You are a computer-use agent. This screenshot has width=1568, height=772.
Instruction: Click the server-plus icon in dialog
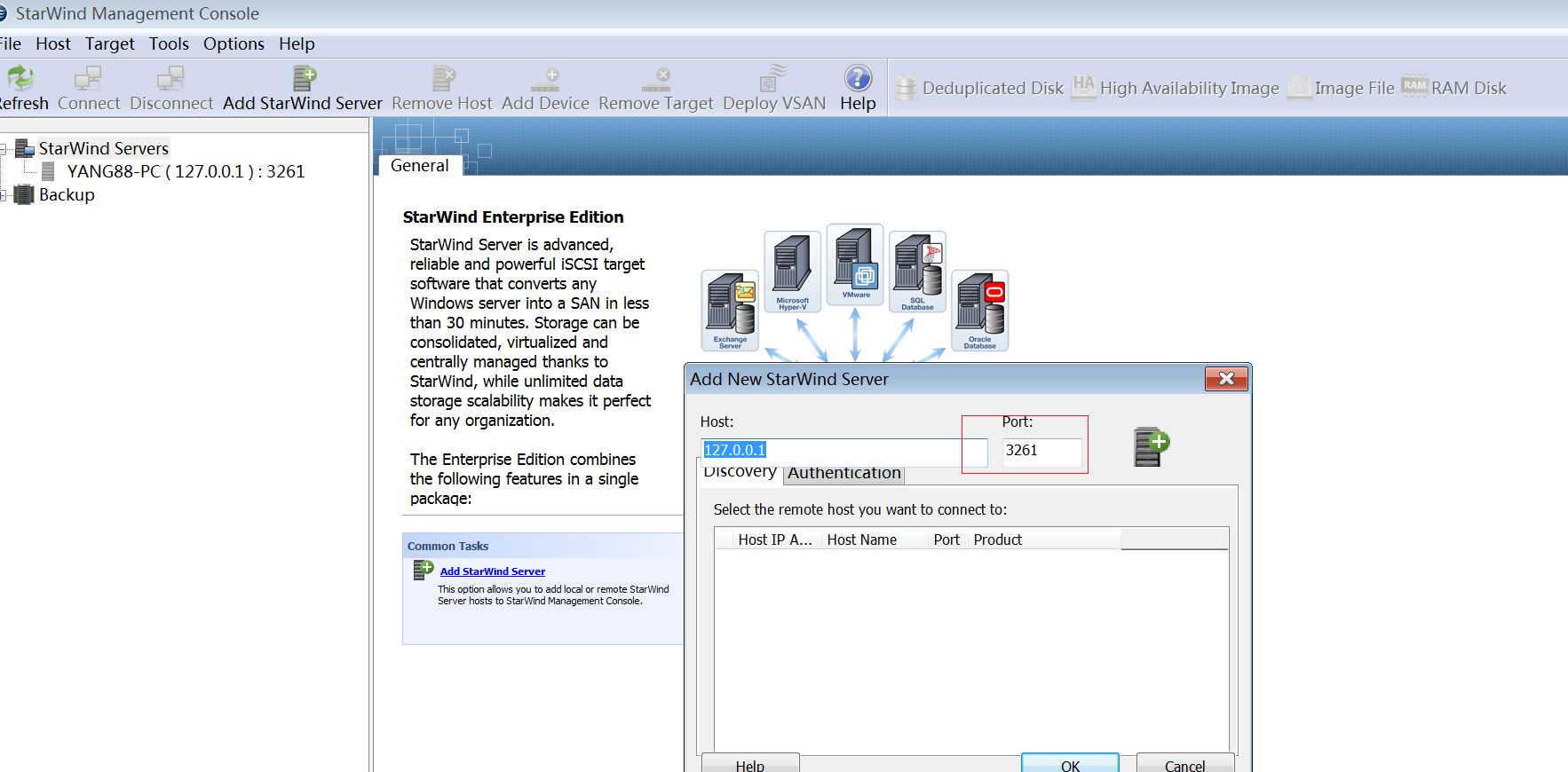[x=1152, y=446]
